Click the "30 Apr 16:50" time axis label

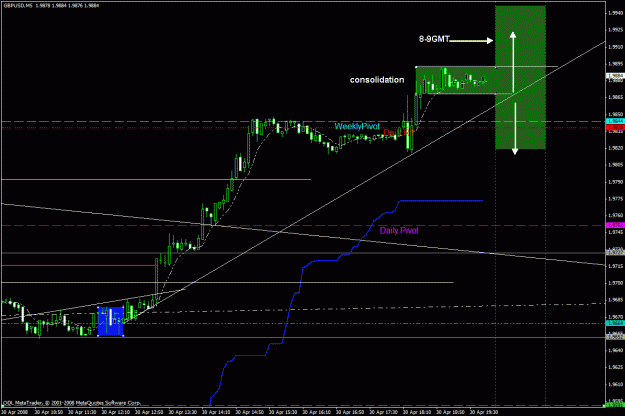pyautogui.click(x=350, y=412)
